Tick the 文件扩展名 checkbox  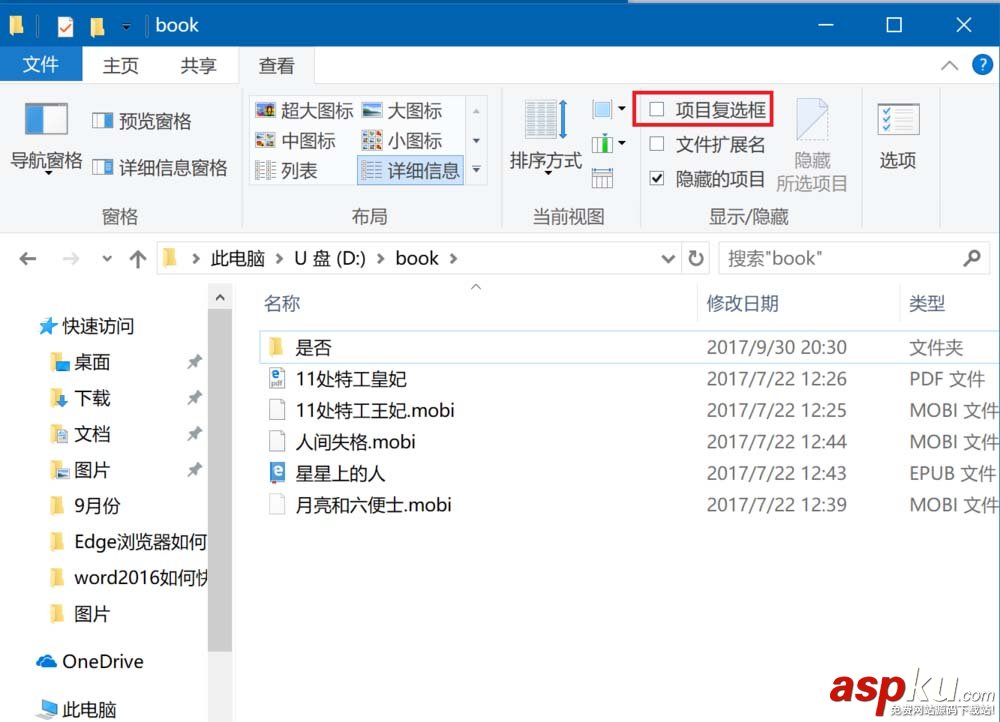(657, 144)
